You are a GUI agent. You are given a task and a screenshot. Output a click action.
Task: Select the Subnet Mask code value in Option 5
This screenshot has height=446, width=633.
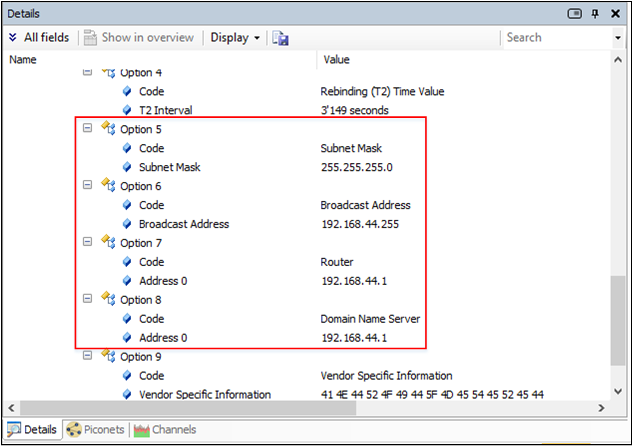point(351,148)
